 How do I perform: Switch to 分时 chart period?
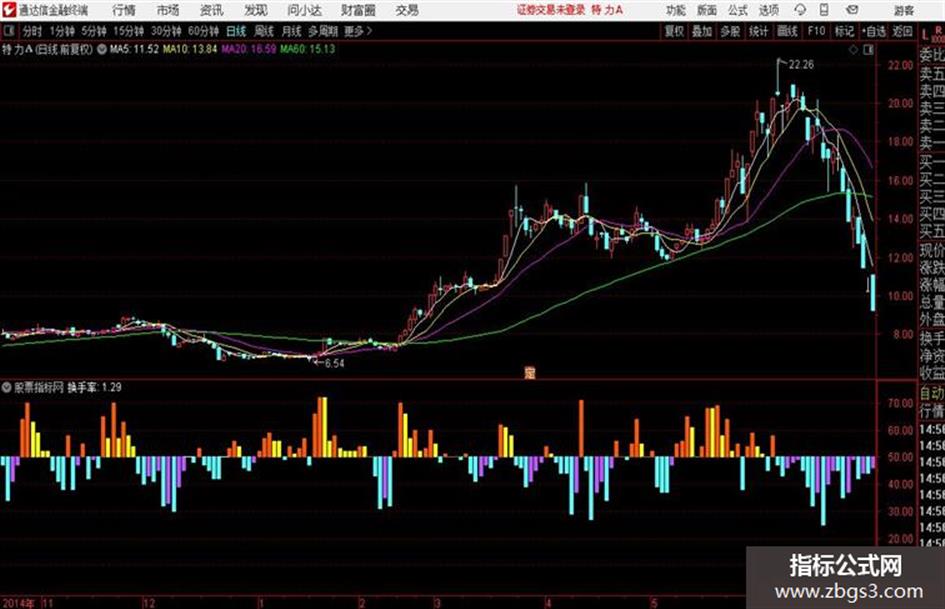tap(33, 31)
